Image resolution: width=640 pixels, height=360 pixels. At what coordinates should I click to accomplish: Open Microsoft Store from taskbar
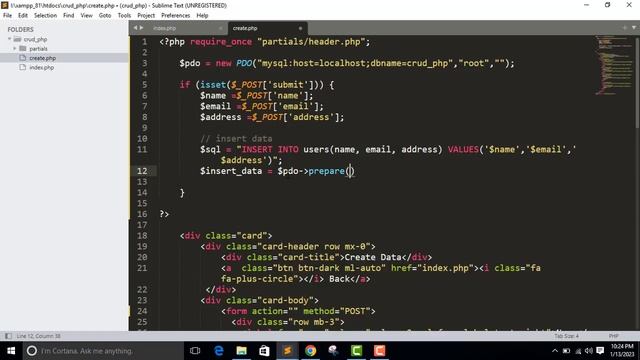(x=264, y=351)
